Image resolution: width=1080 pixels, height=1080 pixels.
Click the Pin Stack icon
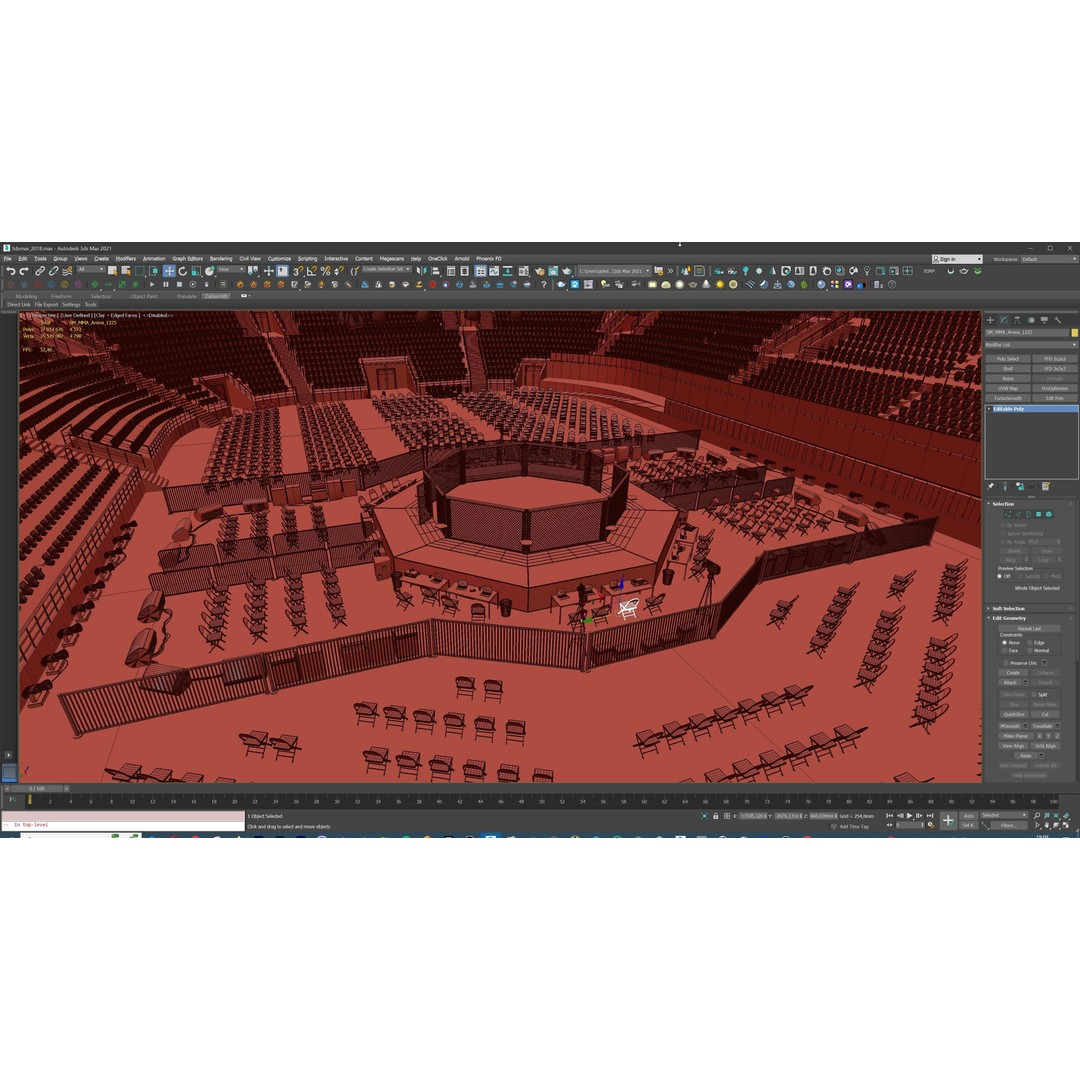pos(991,486)
